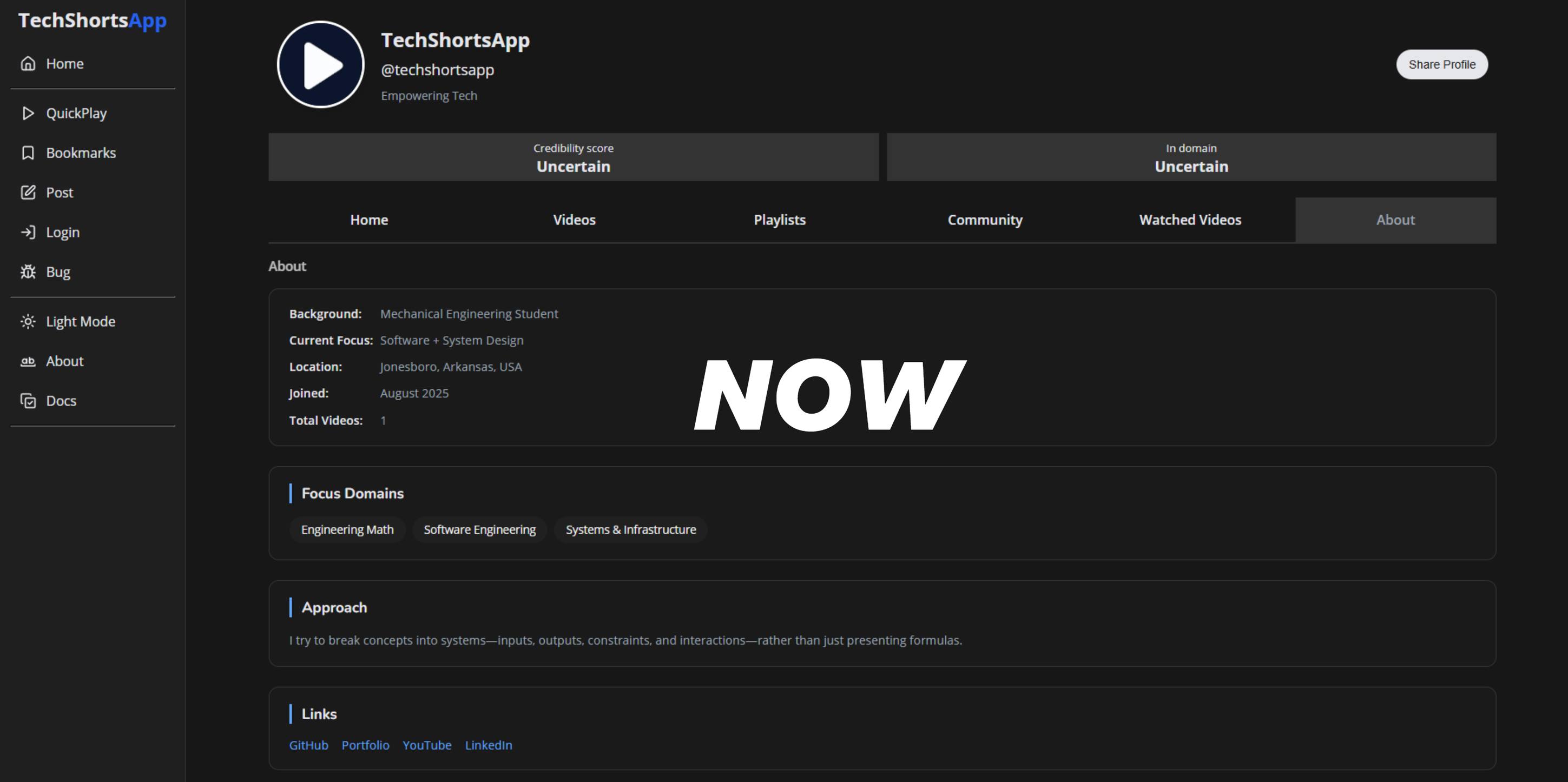Select the Community tab
The width and height of the screenshot is (1568, 782).
pyautogui.click(x=984, y=220)
